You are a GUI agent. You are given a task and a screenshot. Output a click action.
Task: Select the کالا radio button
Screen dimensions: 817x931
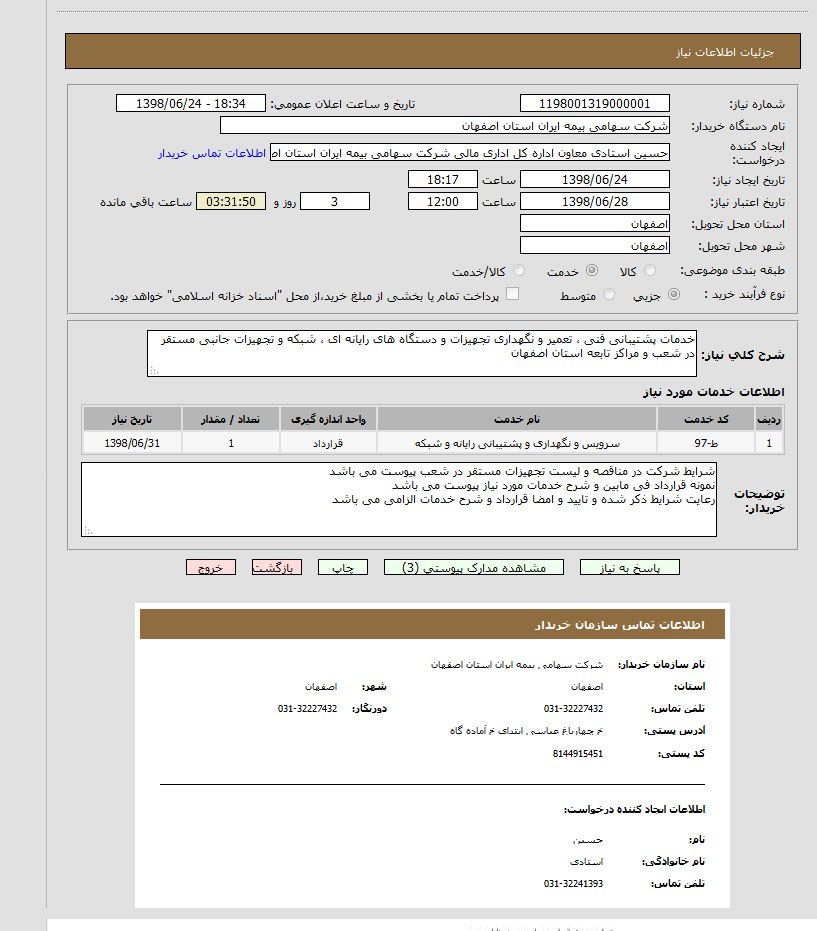point(651,271)
